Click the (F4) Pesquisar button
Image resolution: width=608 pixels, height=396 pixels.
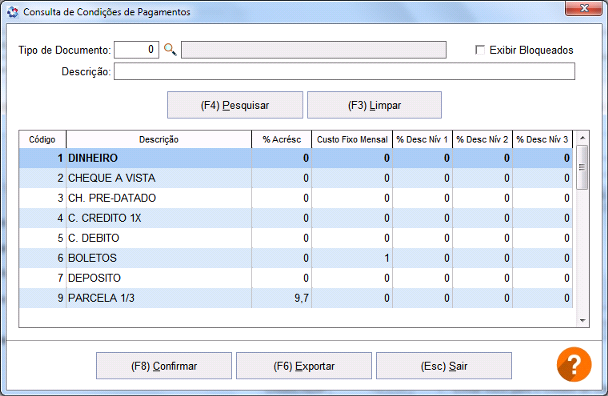coord(235,105)
